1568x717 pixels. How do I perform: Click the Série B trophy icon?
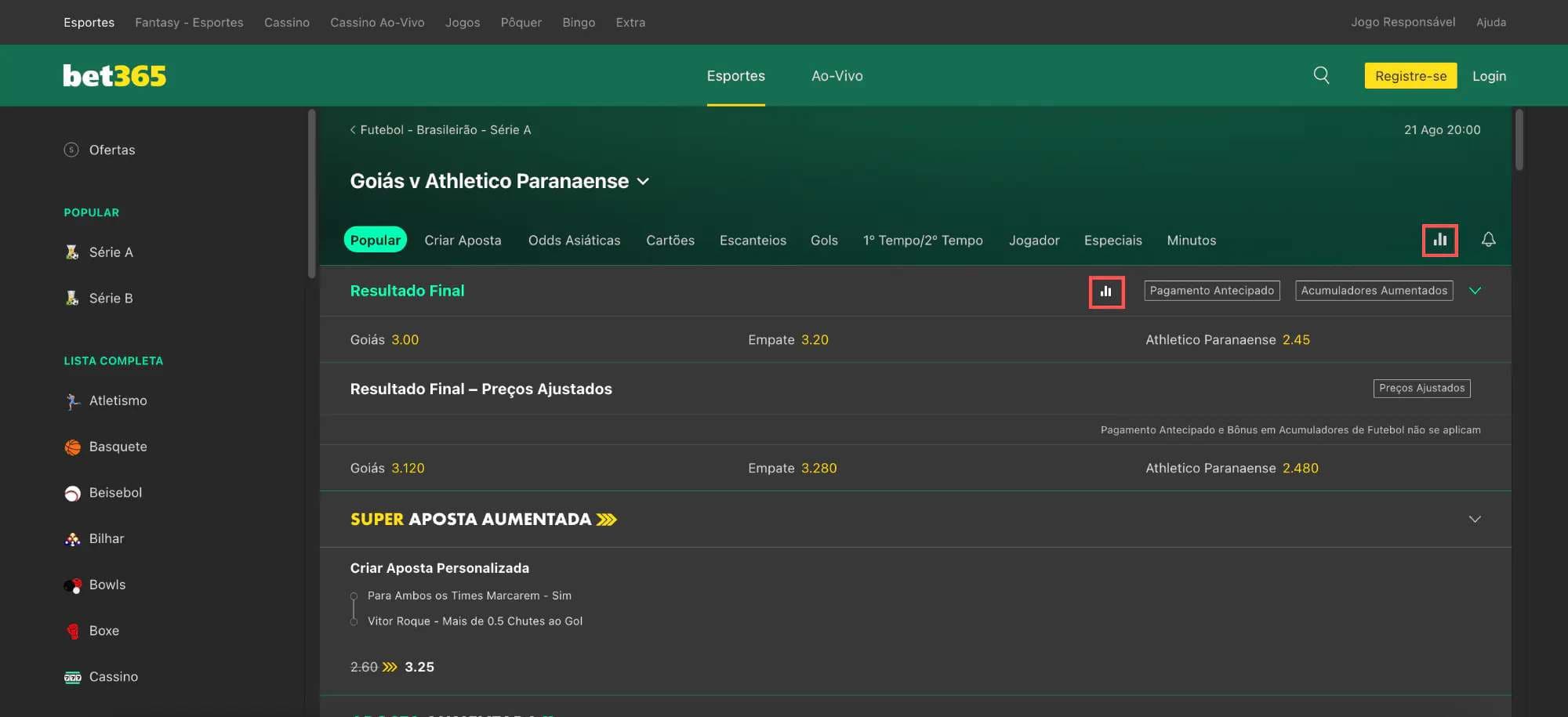coord(72,299)
